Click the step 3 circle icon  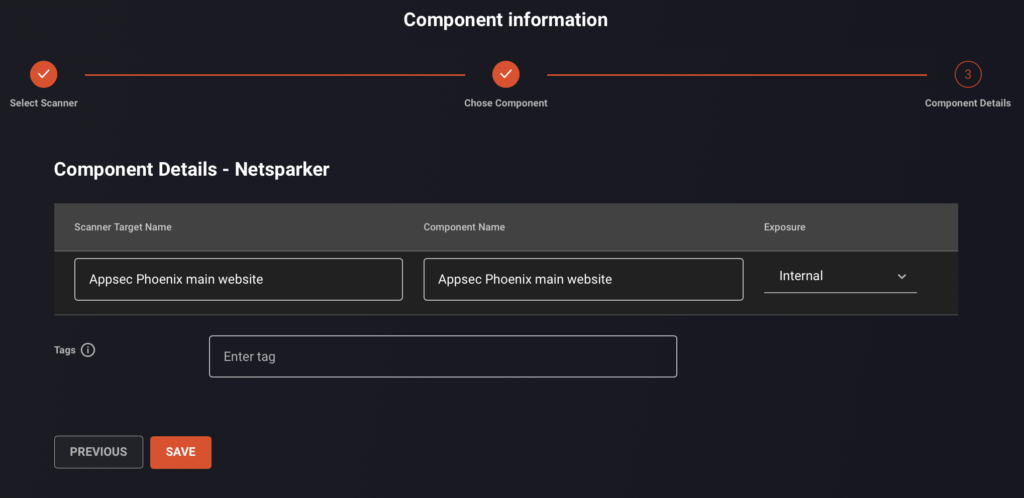(x=968, y=74)
